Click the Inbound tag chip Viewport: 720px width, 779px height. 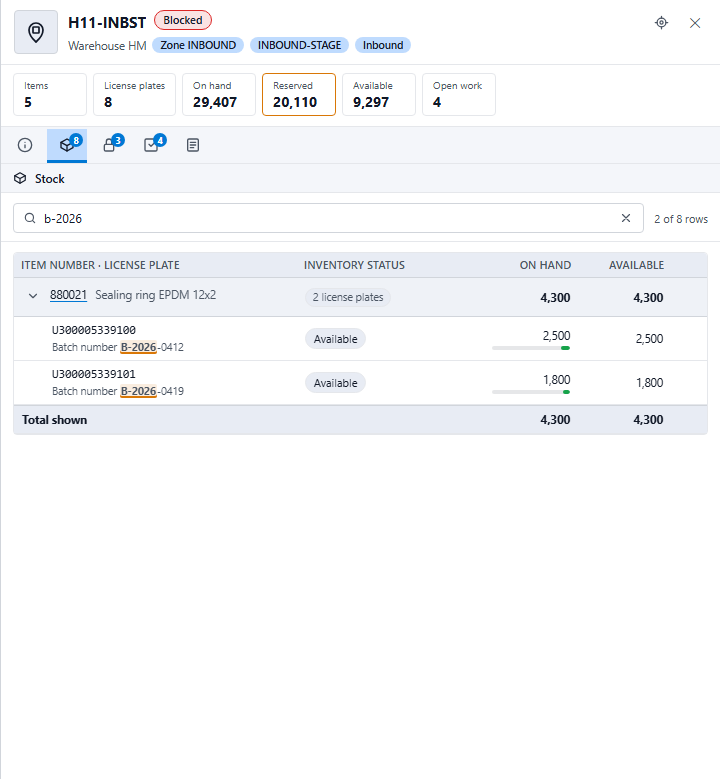pyautogui.click(x=383, y=45)
